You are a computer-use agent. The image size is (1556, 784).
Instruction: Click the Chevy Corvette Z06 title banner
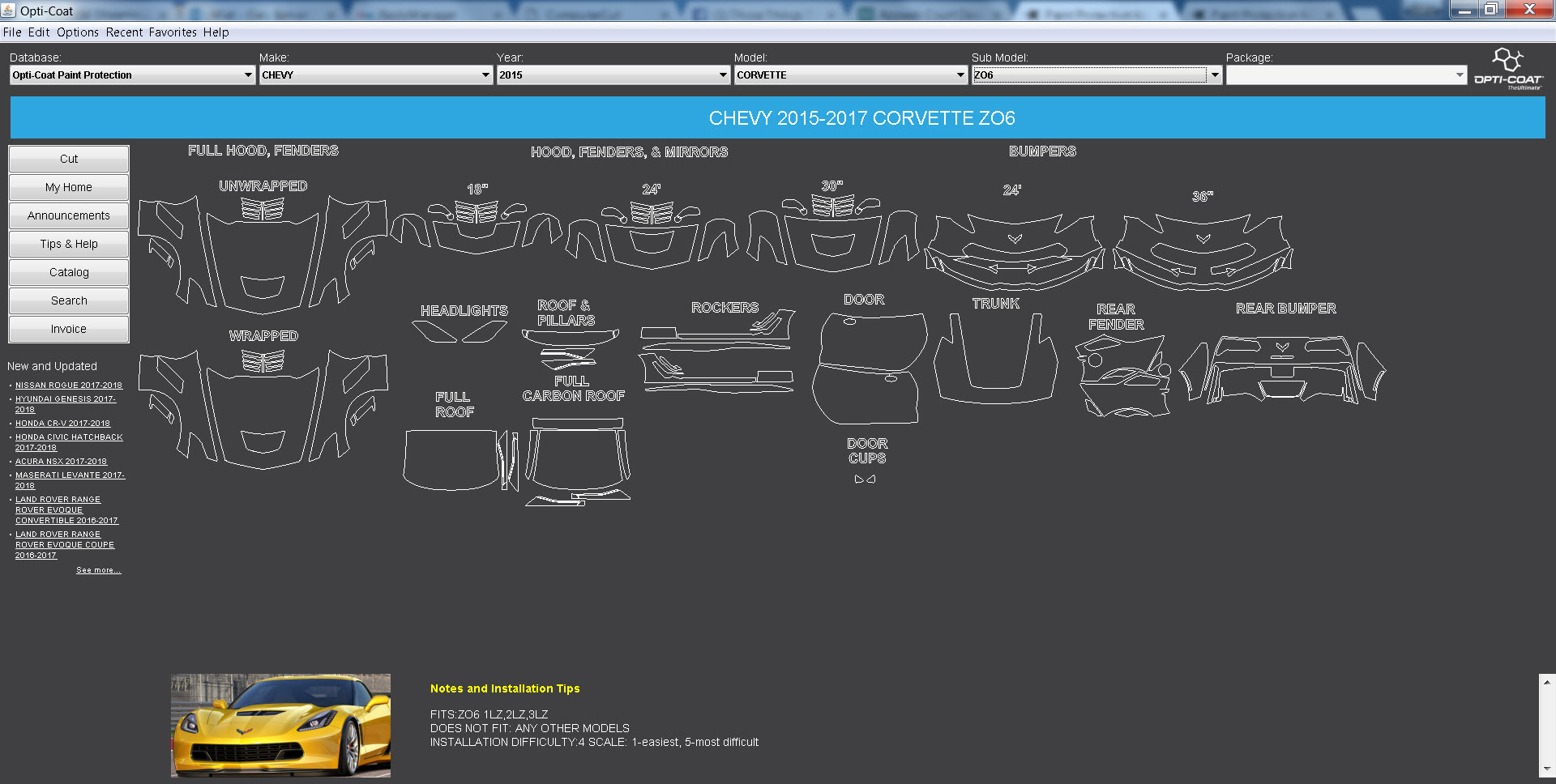[778, 118]
